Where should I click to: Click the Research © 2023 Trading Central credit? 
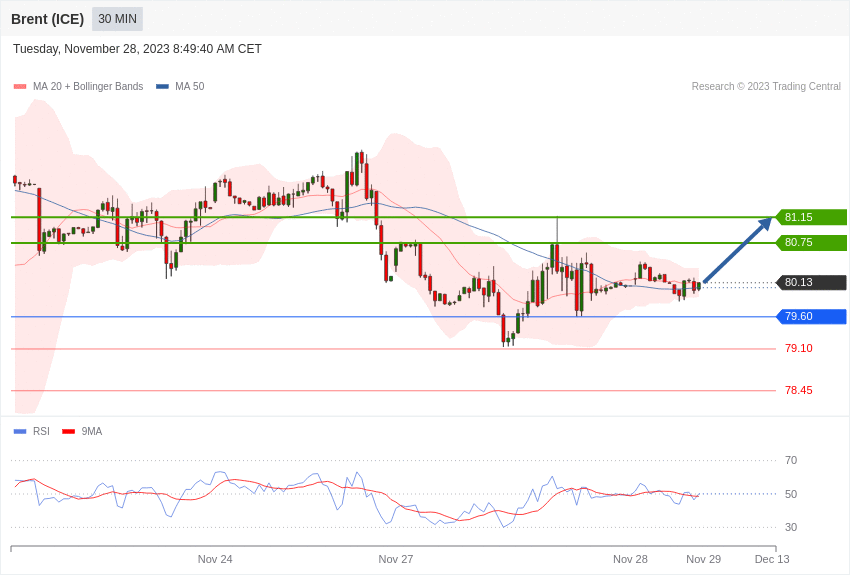[766, 87]
